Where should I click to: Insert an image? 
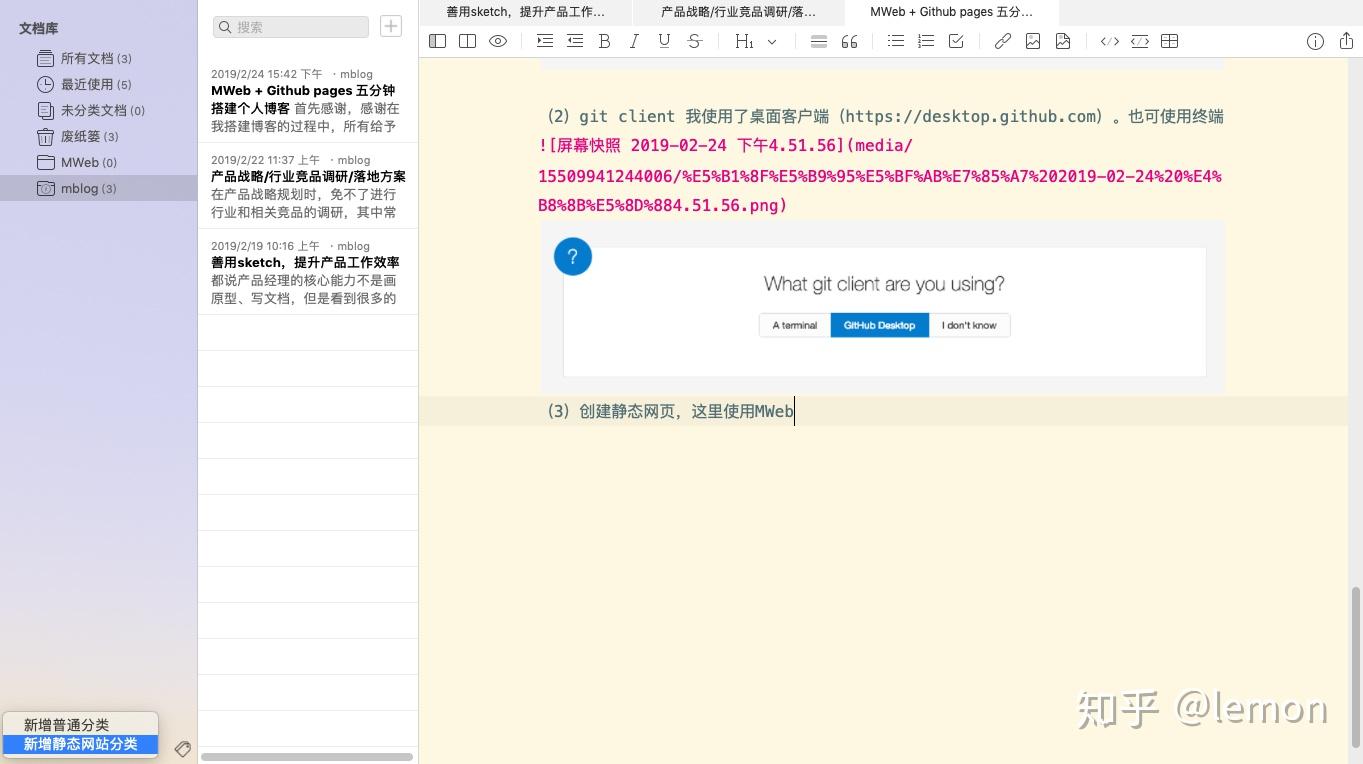pos(1033,41)
